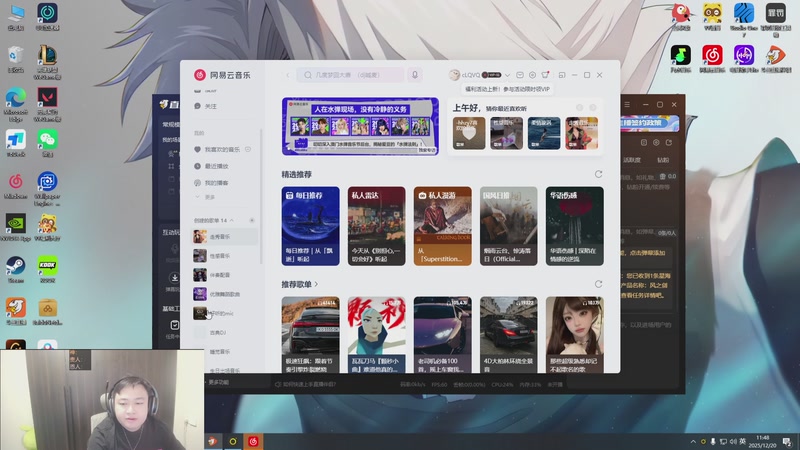
Task: Play the ocean surfer cover under 上午好
Action: (544, 133)
